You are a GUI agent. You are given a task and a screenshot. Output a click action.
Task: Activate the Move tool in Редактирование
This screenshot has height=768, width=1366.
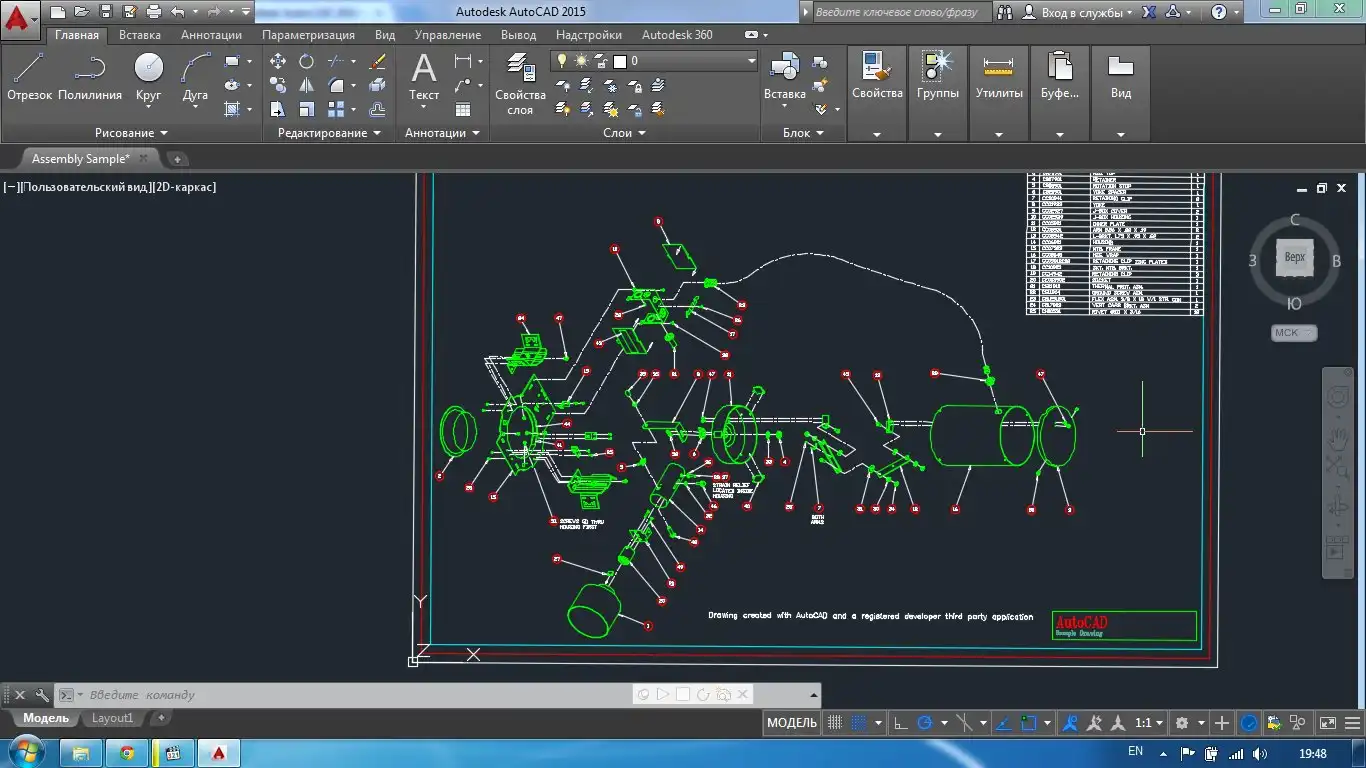(278, 62)
